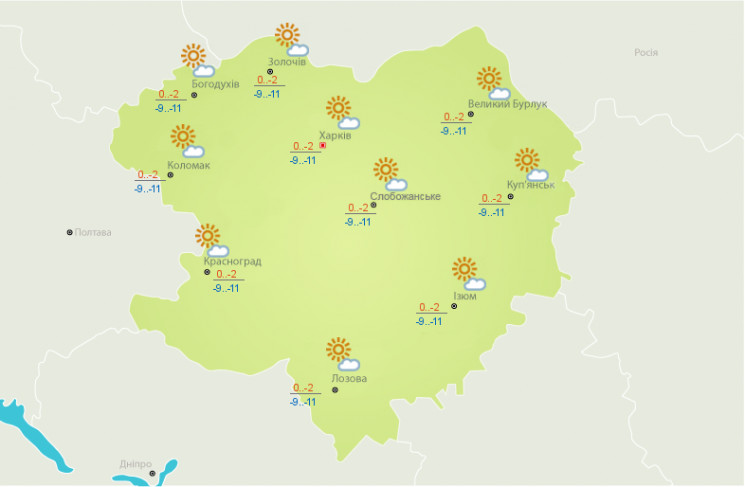Click the city dot marker for Великий Бурлук
The height and width of the screenshot is (487, 745).
tap(471, 114)
